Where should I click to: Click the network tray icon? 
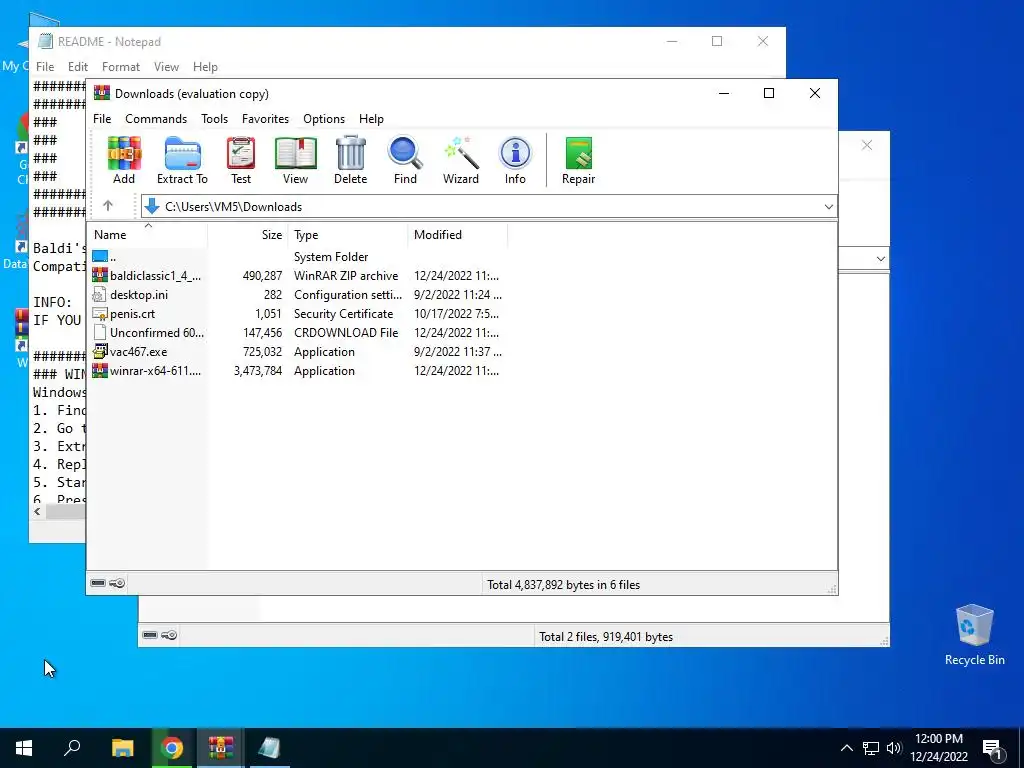click(x=871, y=748)
